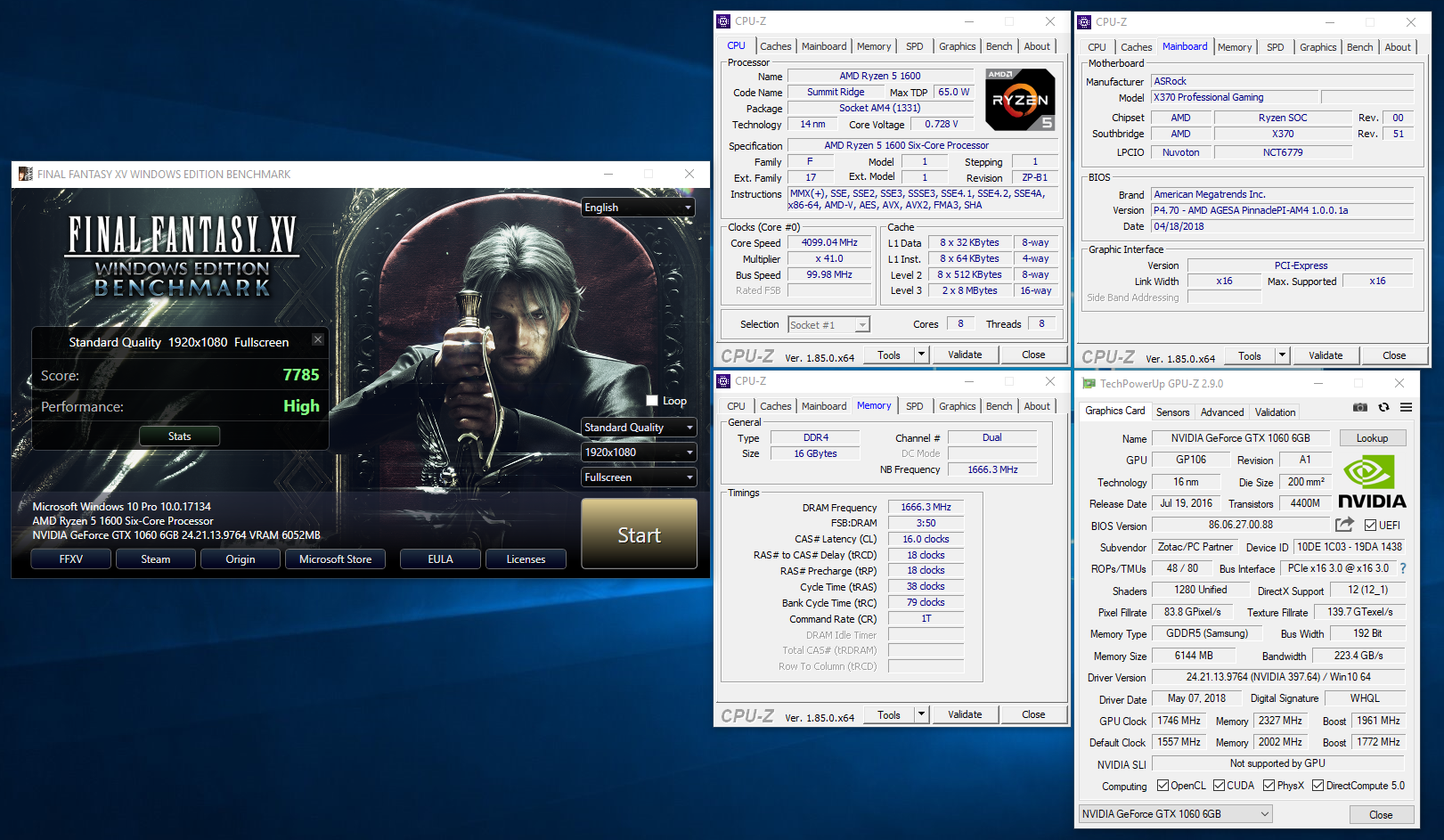Click the Core Speed value 4099.04 MHz
Viewport: 1444px width, 840px height.
829,242
